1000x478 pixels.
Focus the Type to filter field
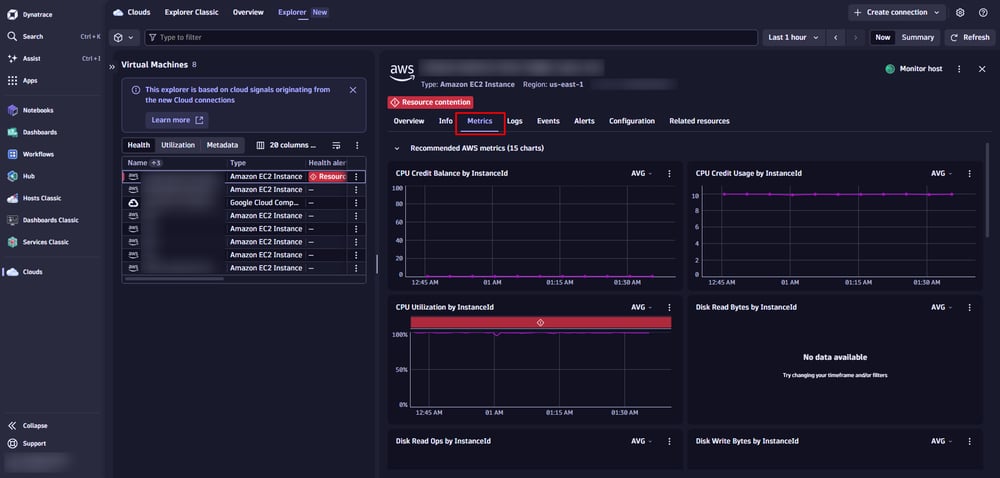pos(452,38)
